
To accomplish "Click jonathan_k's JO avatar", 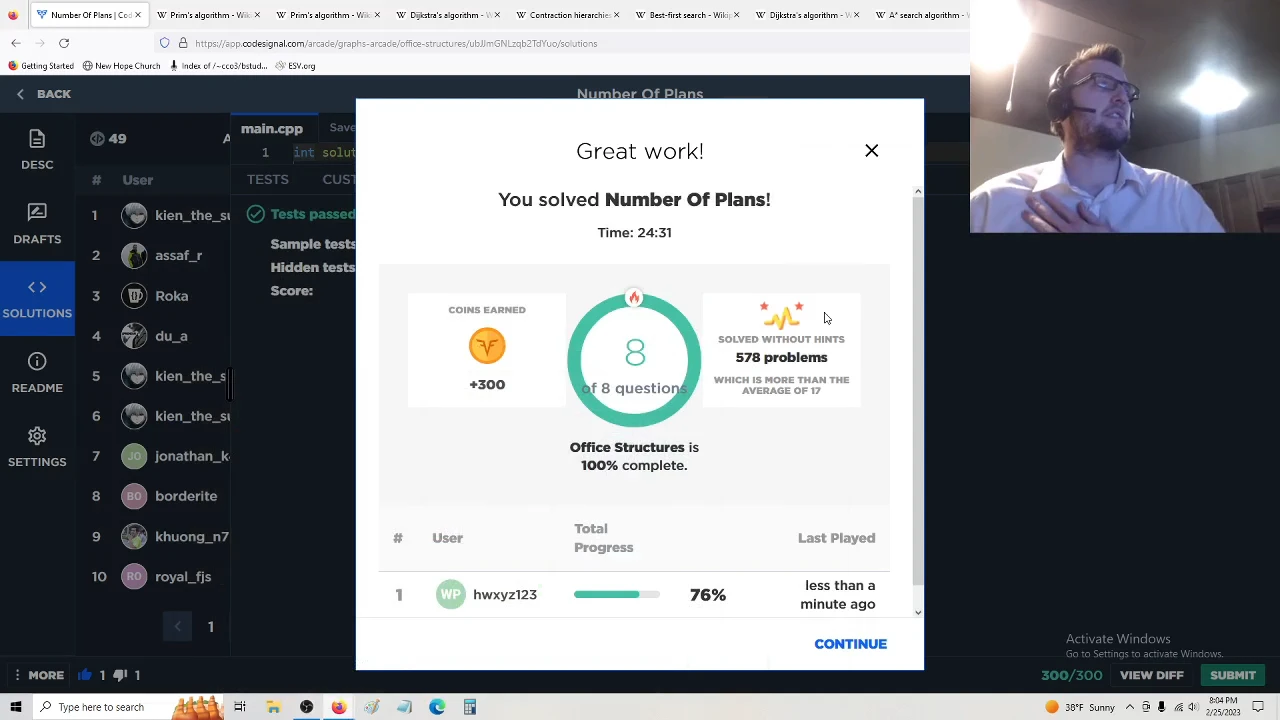I will point(134,456).
